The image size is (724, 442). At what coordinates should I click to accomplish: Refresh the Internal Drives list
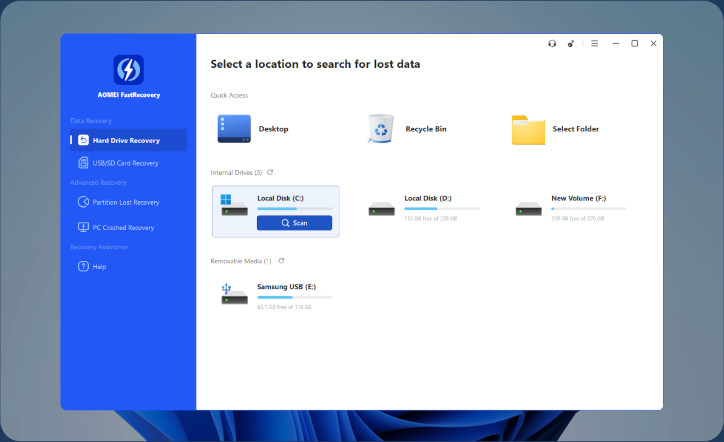point(270,172)
